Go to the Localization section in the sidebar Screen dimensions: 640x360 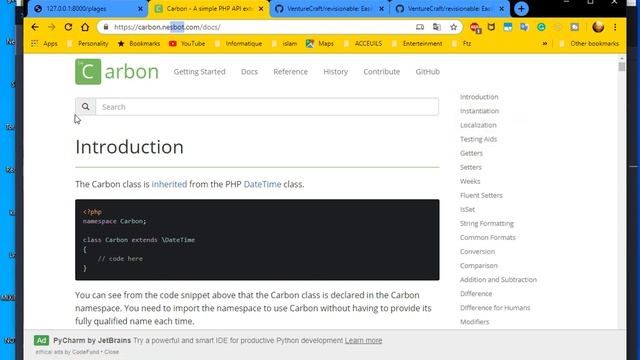pos(478,125)
